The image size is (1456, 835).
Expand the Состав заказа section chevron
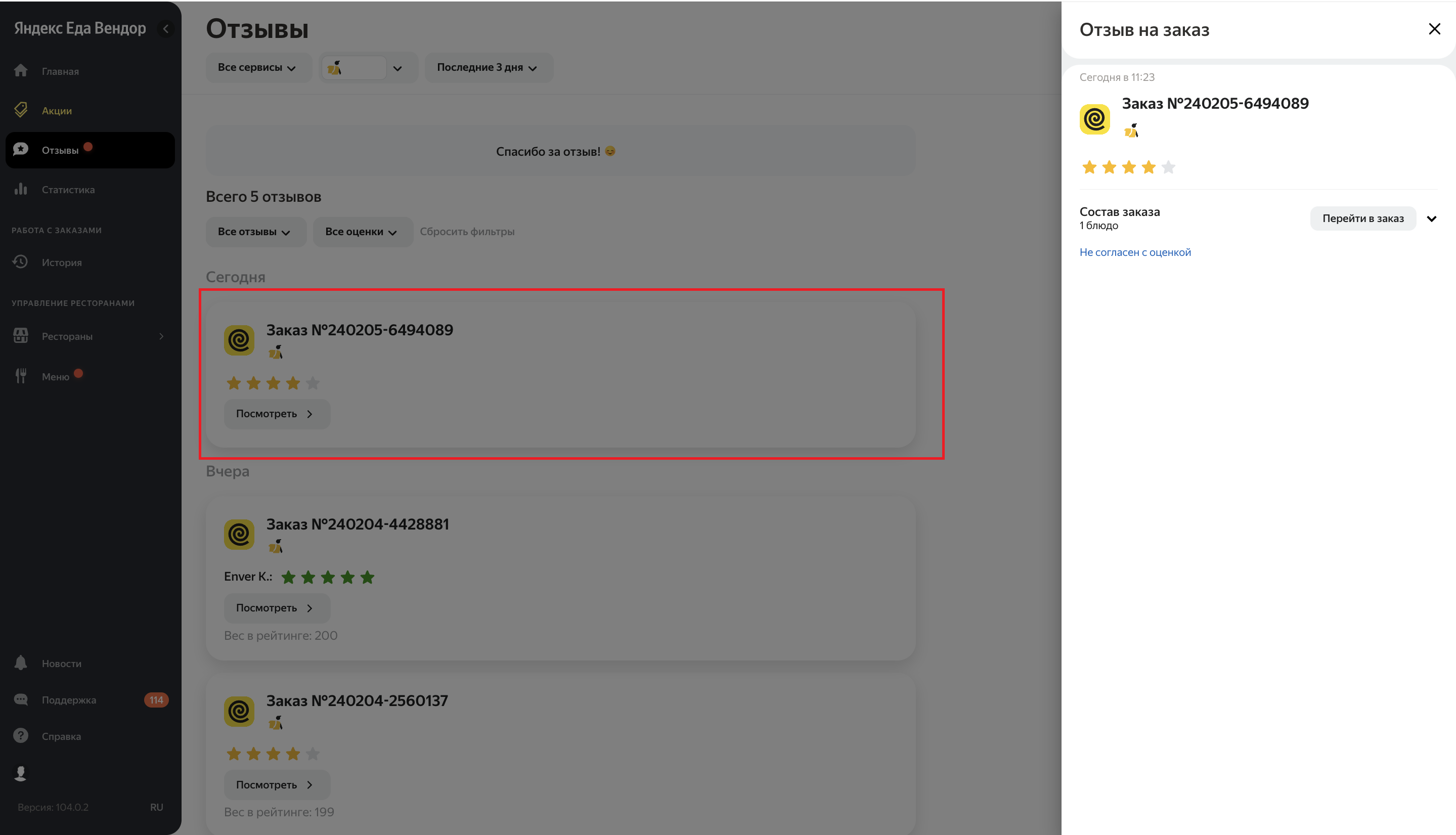point(1431,218)
